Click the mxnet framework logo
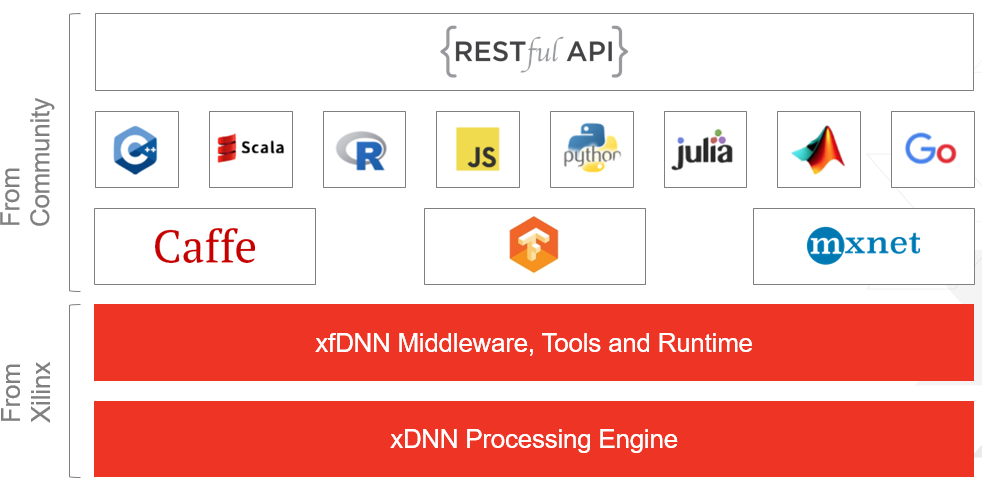The width and height of the screenshot is (982, 490). (864, 246)
